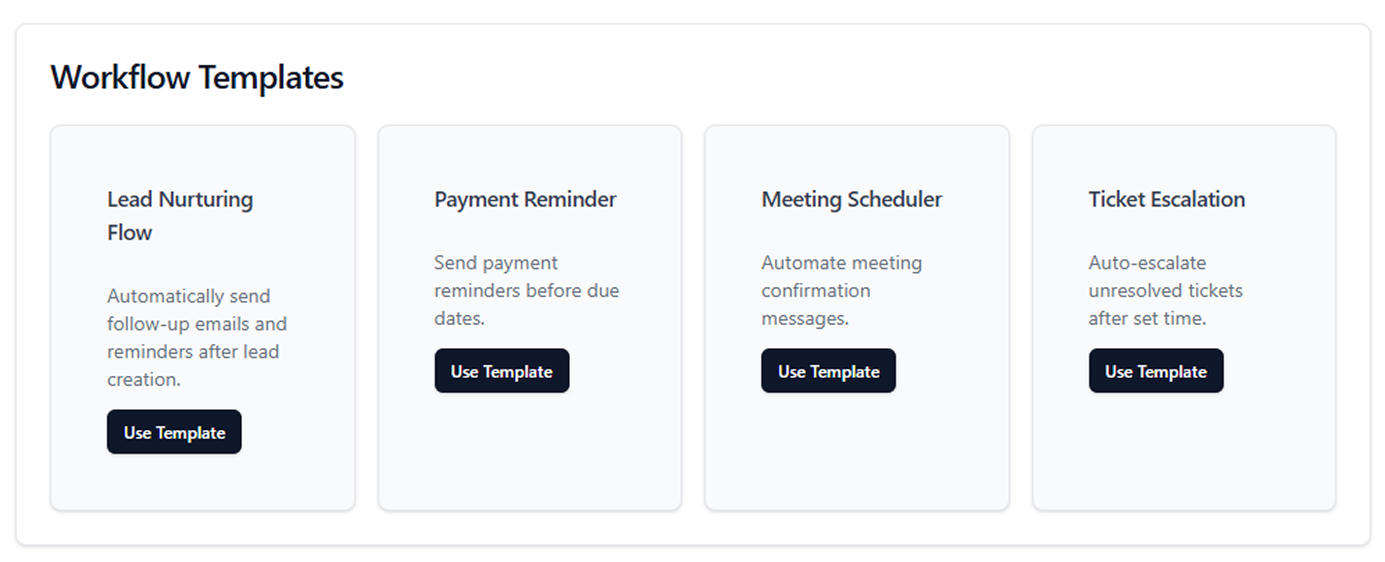
Task: Click the follow-up emails description text
Action: (x=197, y=337)
